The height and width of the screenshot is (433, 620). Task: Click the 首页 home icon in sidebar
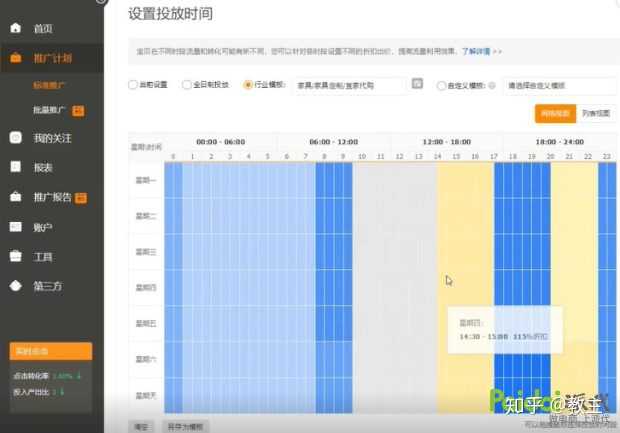15,28
